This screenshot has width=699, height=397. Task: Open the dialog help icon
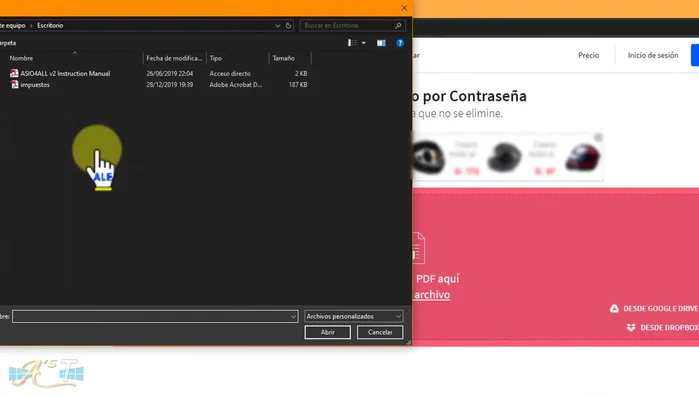pos(400,43)
